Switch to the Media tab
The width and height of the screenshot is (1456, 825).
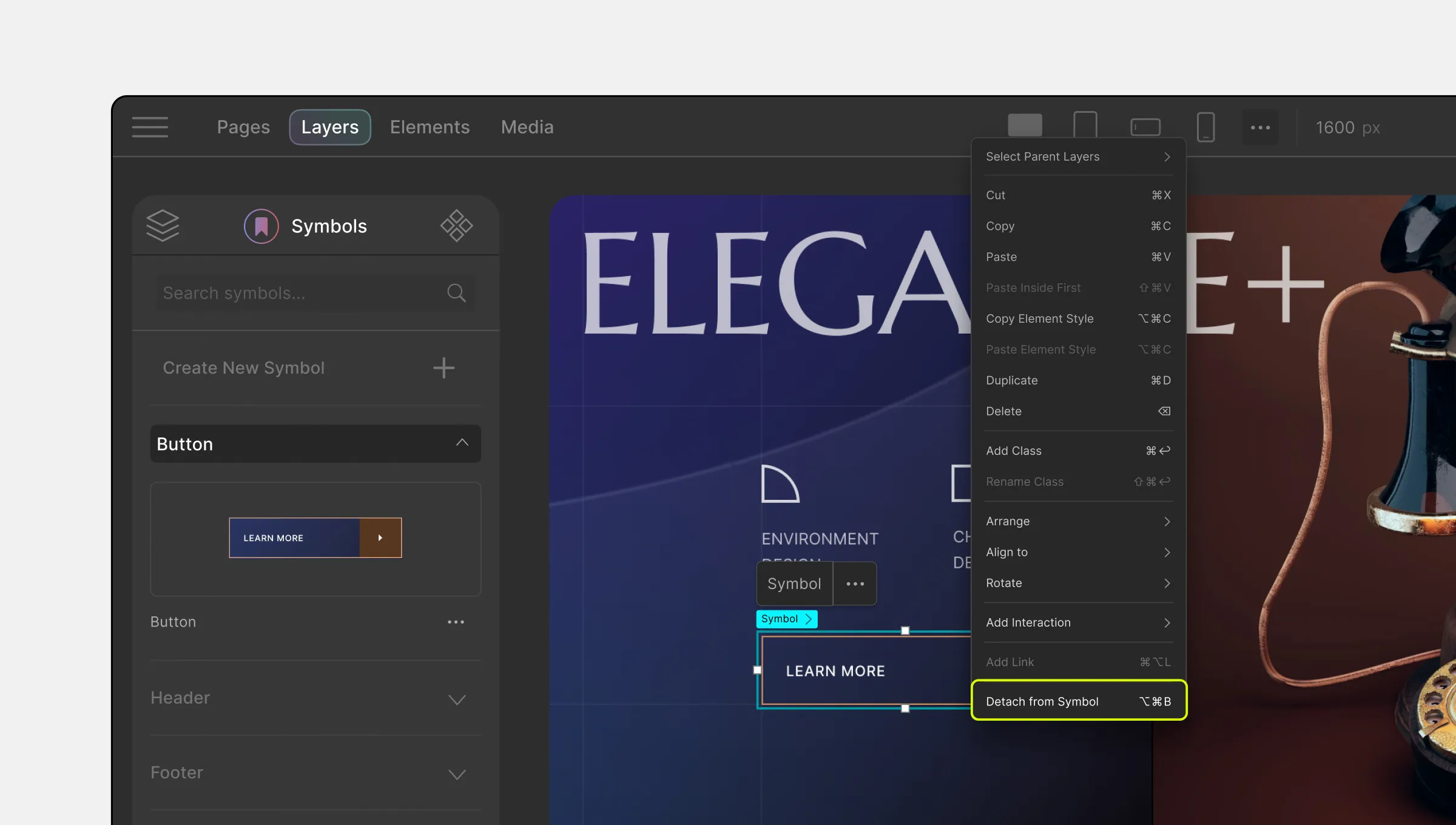(527, 127)
